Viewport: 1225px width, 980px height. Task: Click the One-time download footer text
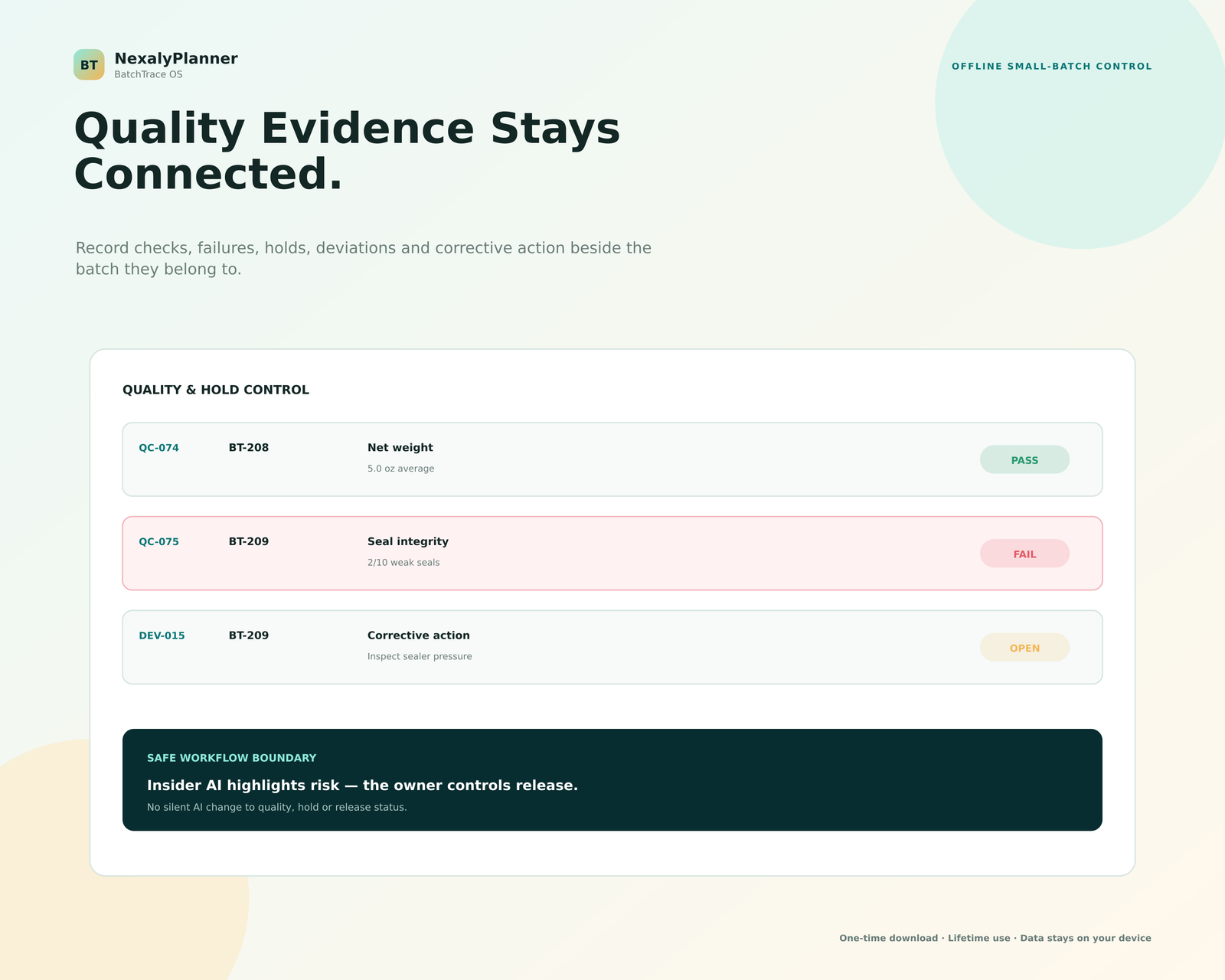pos(995,938)
